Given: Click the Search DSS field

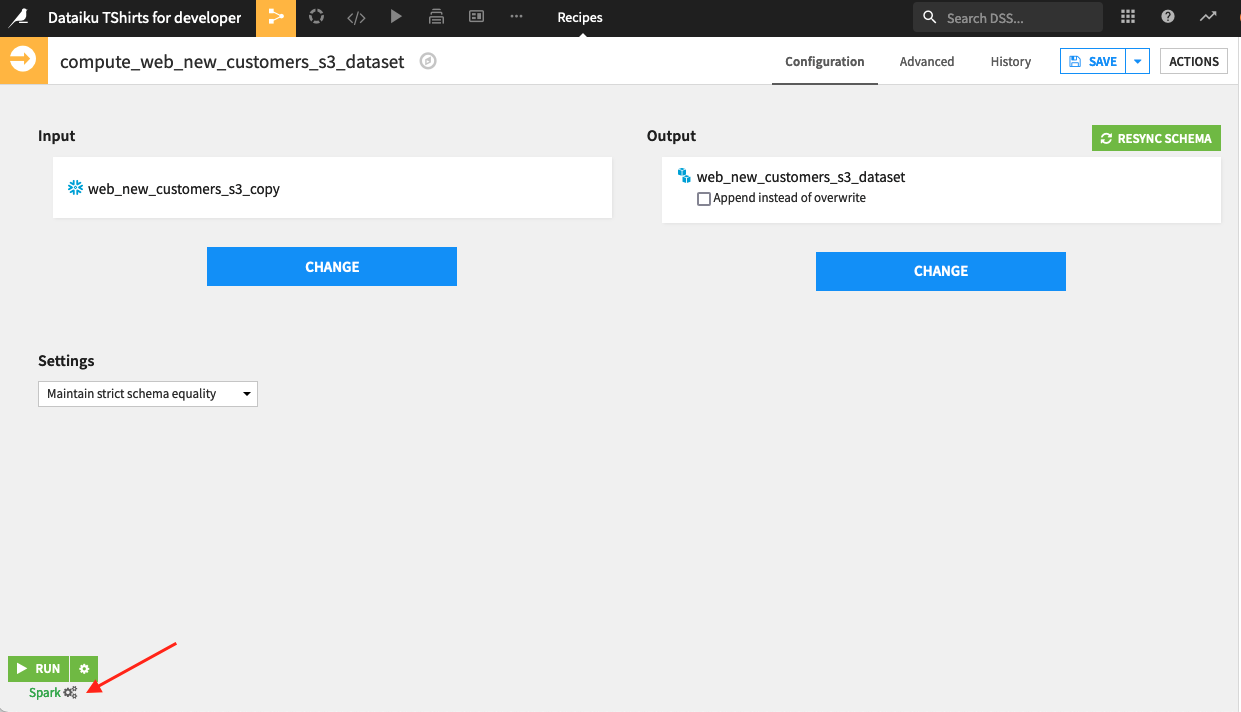Looking at the screenshot, I should 1008,17.
